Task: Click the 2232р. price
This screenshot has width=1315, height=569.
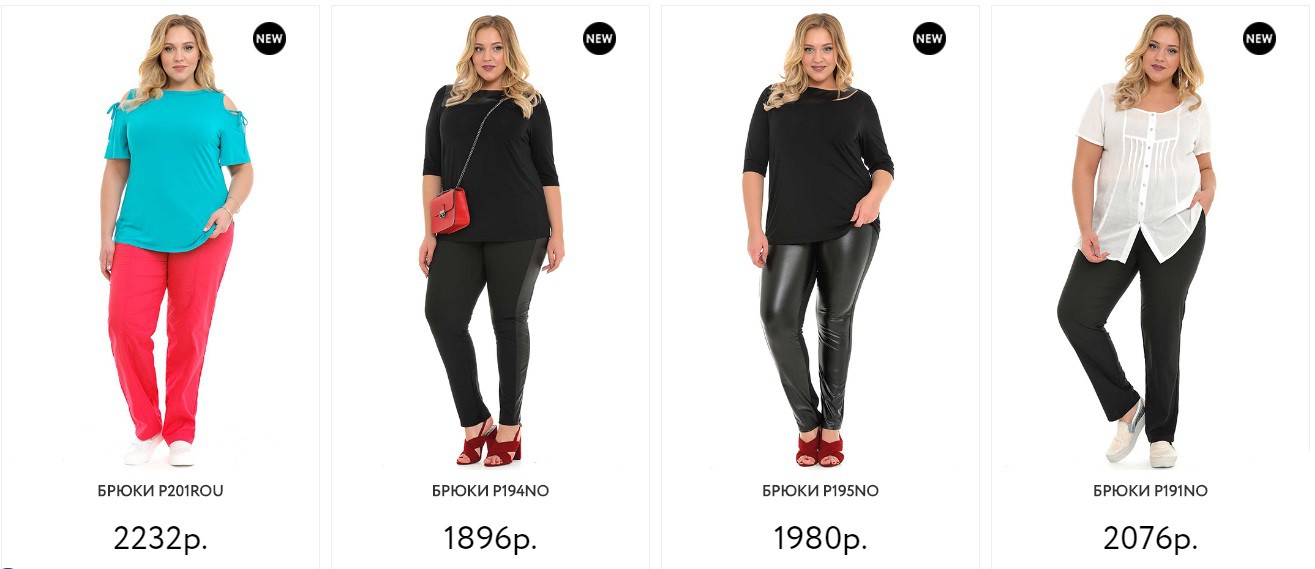Action: 160,538
